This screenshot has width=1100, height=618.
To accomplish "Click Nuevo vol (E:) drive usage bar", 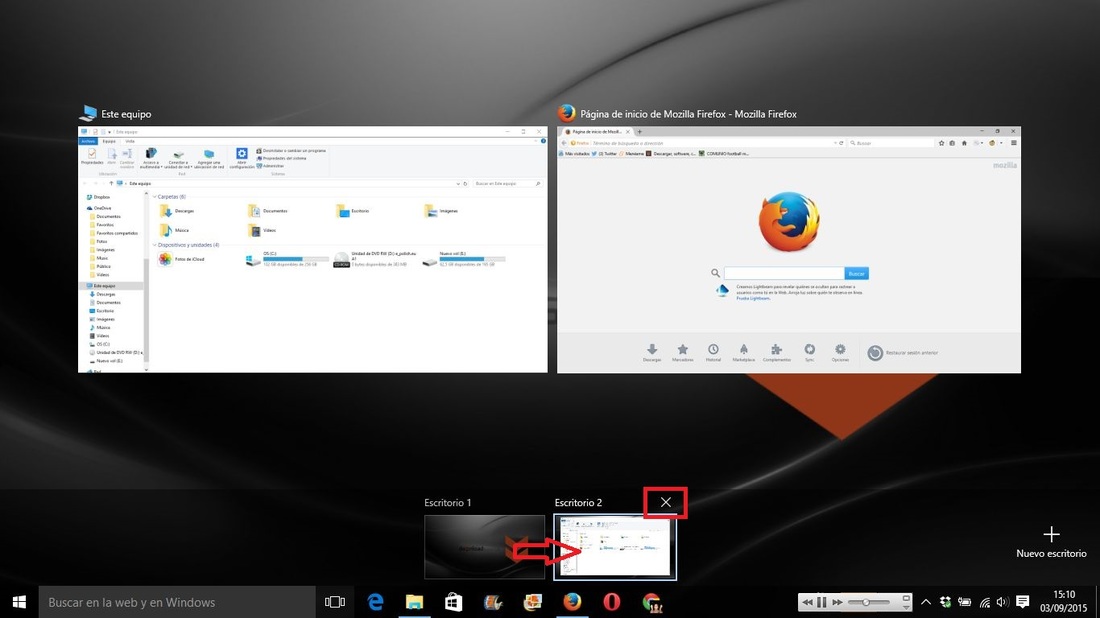I will pos(472,259).
